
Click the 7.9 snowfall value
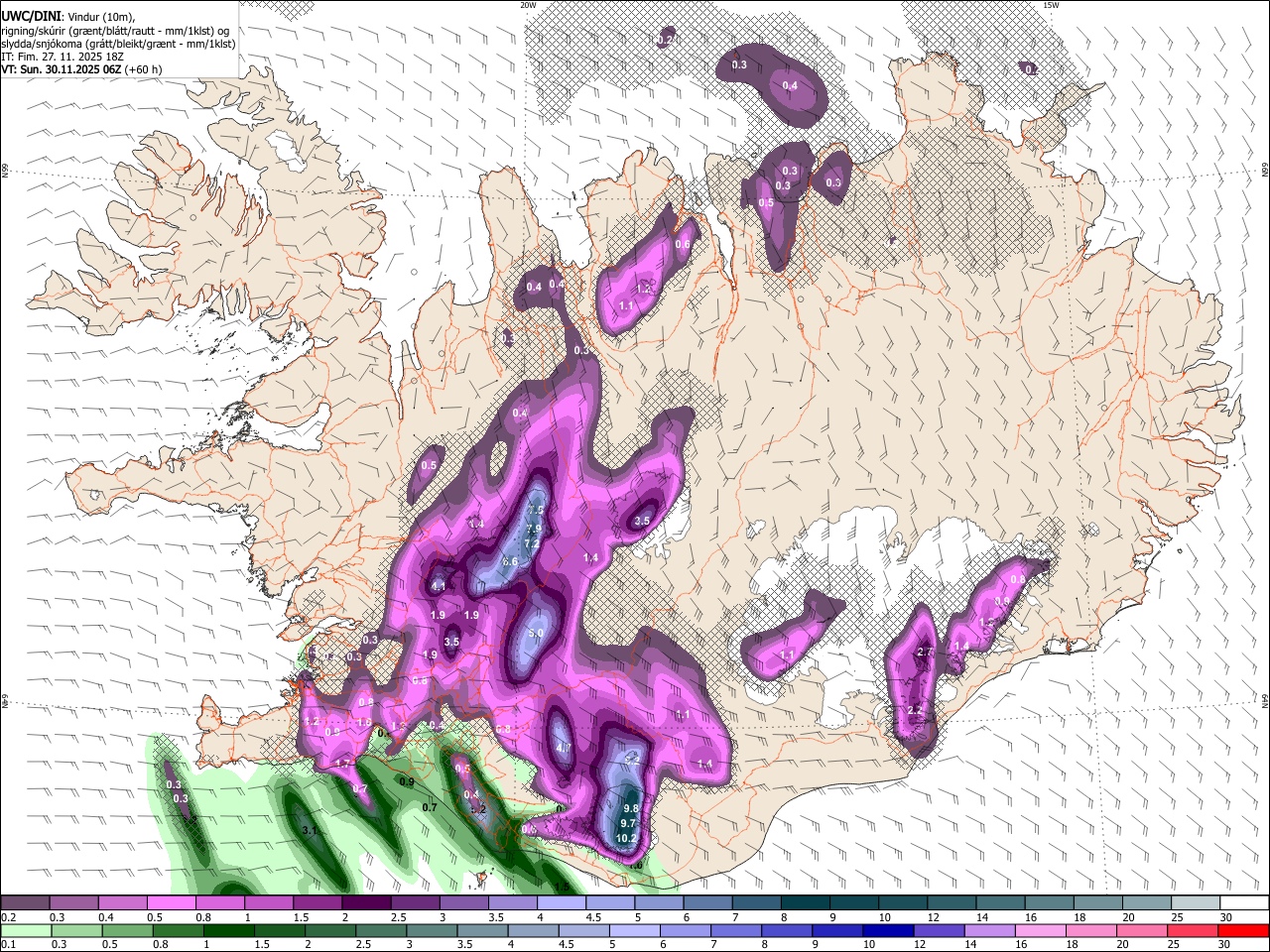[533, 529]
